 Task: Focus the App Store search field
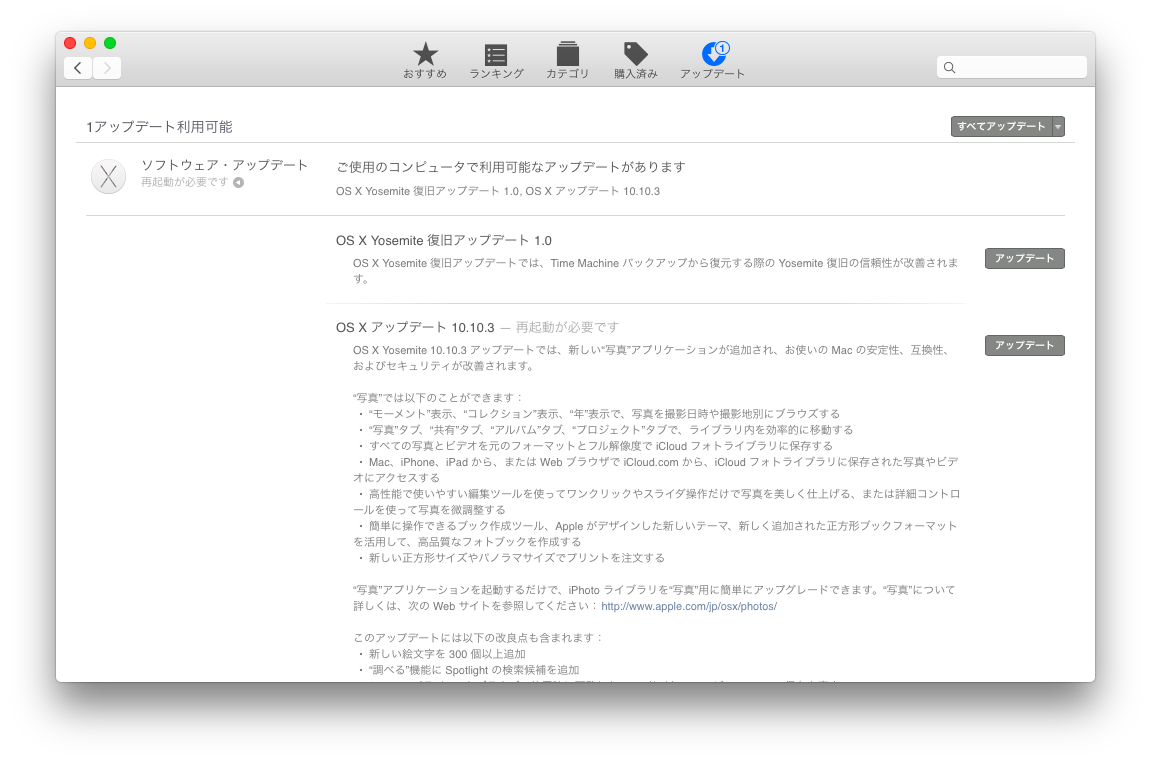click(1020, 67)
